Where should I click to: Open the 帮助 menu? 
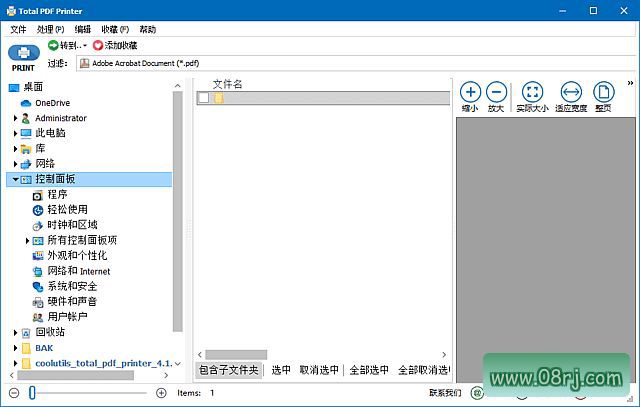tap(147, 29)
